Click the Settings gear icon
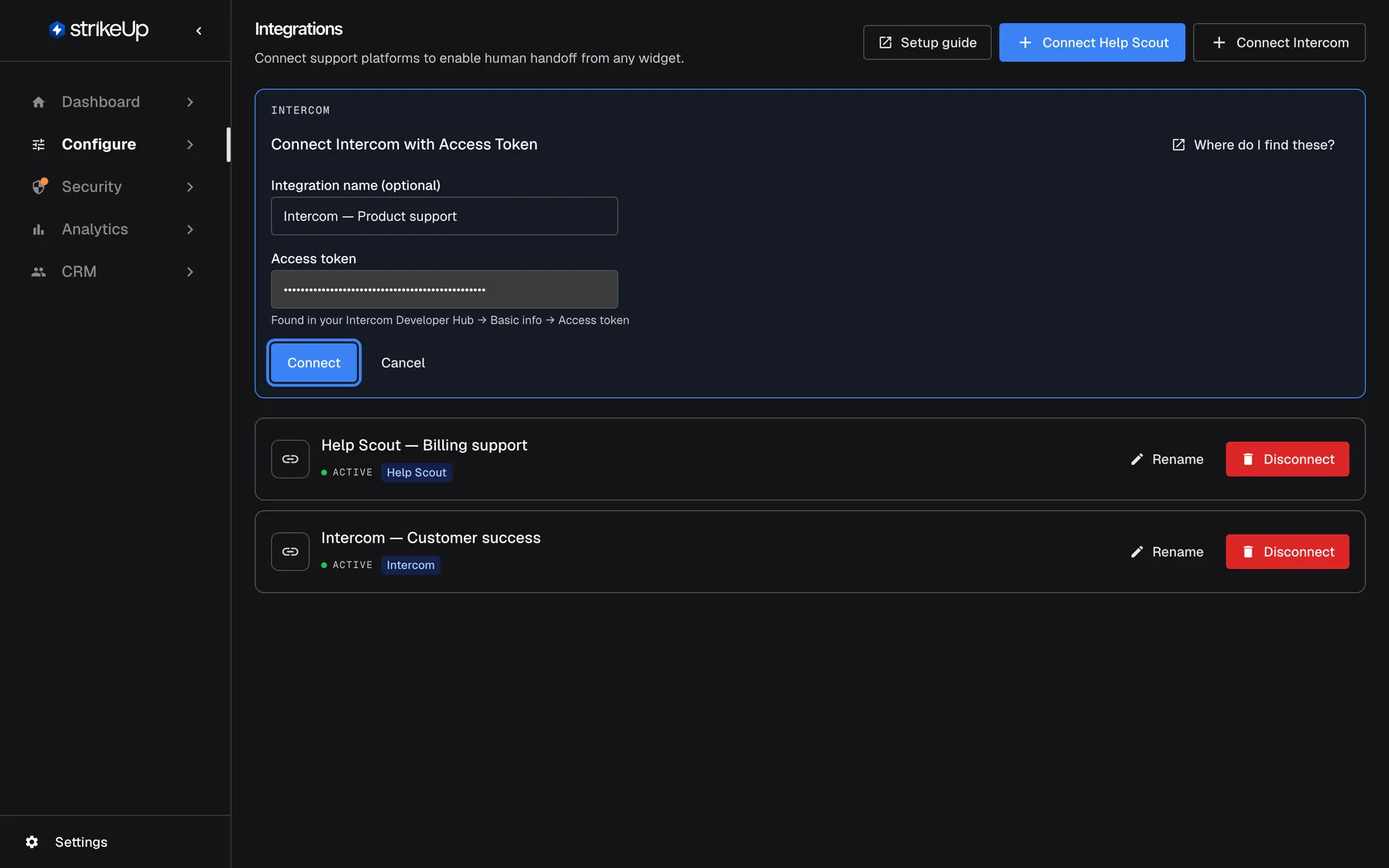1389x868 pixels. [x=32, y=842]
